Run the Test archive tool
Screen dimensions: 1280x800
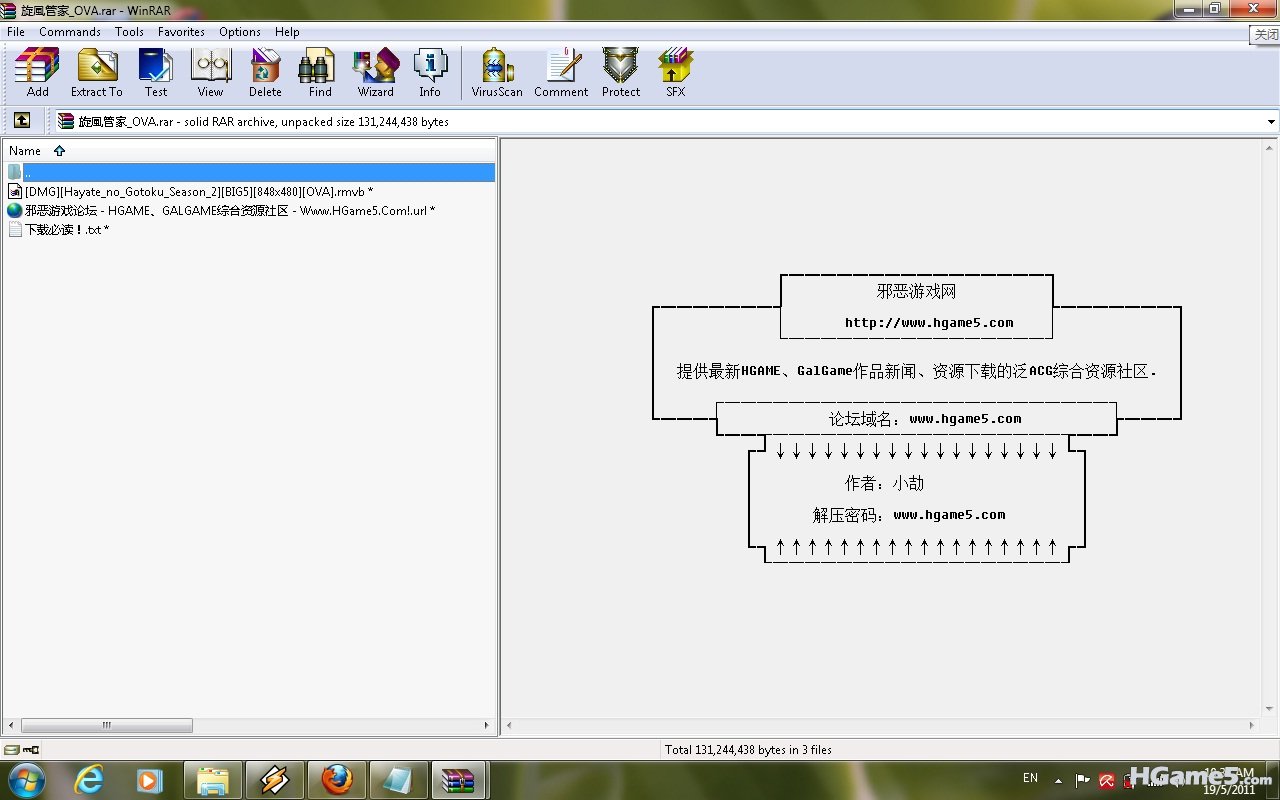click(156, 73)
